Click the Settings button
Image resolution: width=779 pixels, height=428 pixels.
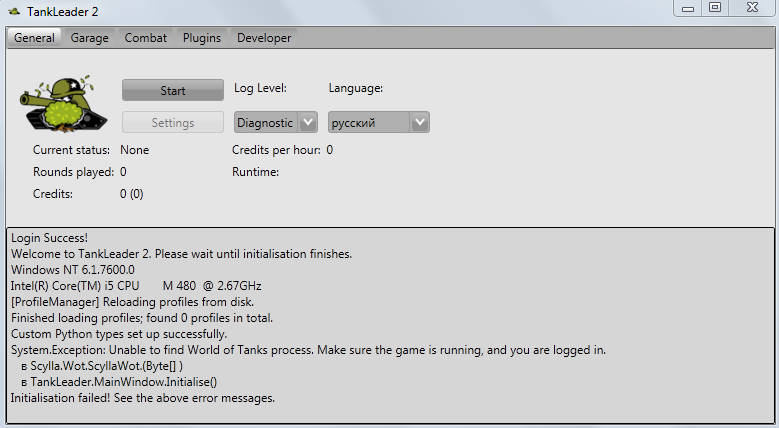173,122
